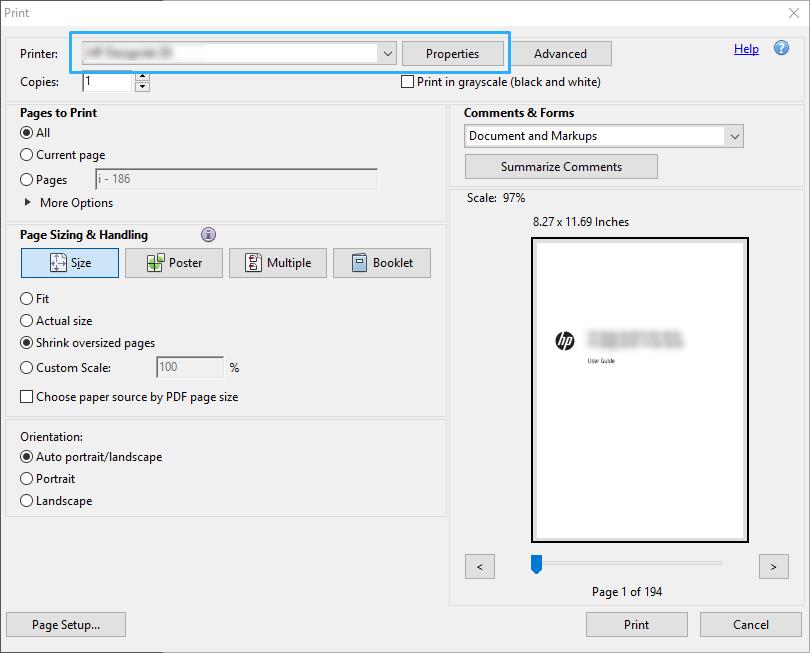Open Page Setup dialog
The image size is (810, 653).
[x=66, y=625]
